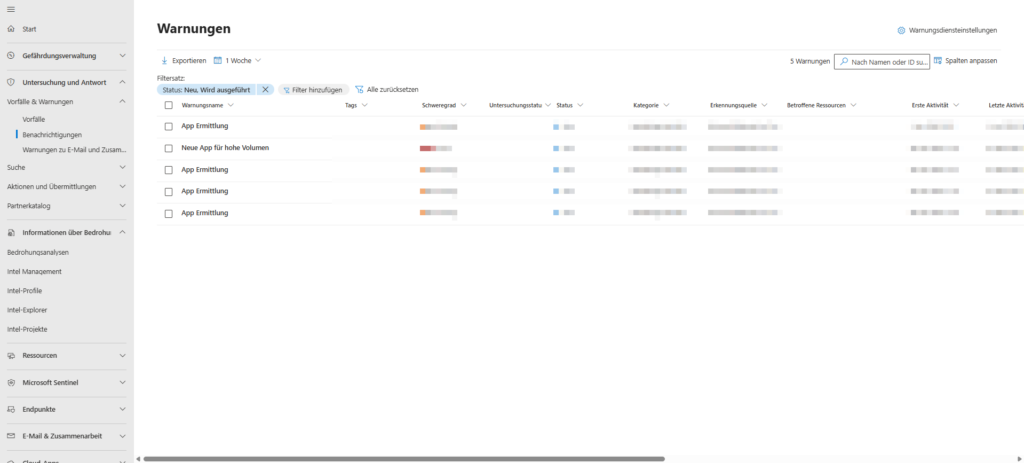The image size is (1024, 463).
Task: Click the Microsoft Sentinel sidebar icon
Action: pyautogui.click(x=11, y=382)
